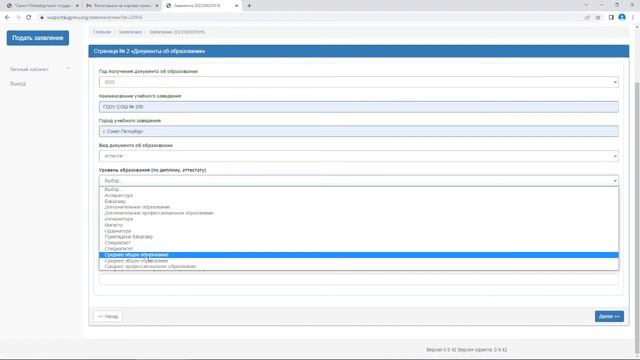
Task: Share this page from address bar
Action: 587,18
